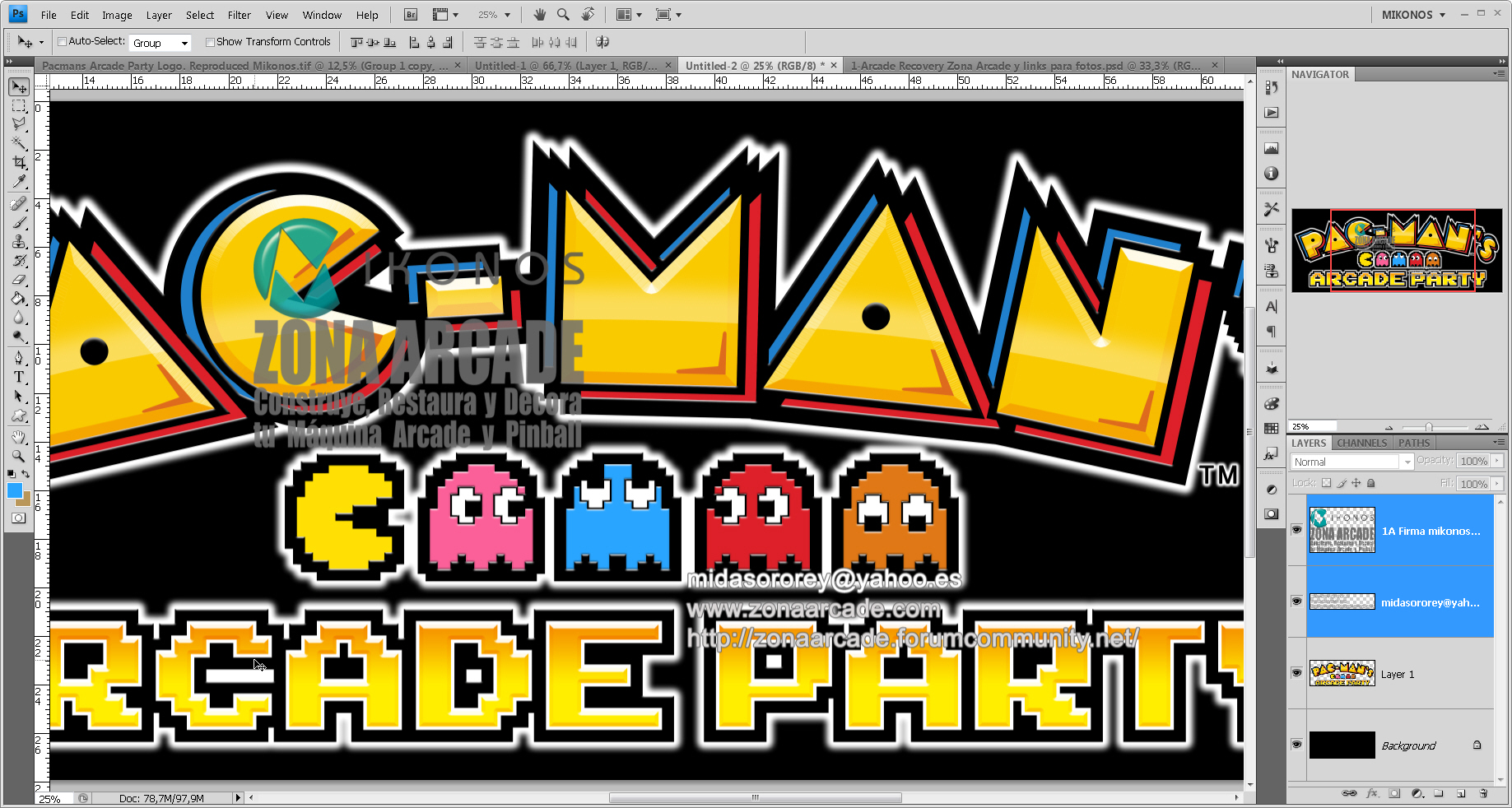Hide the 1A Firma mikonos layer
The image size is (1512, 808).
(x=1297, y=530)
